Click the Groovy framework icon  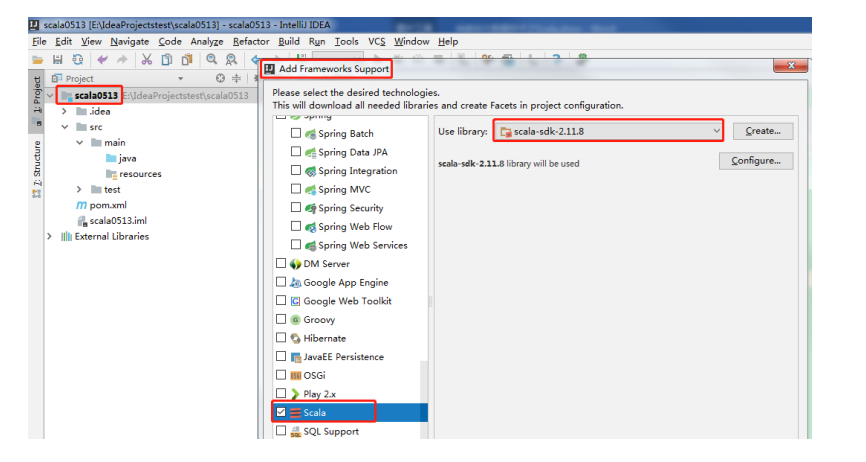(x=295, y=320)
